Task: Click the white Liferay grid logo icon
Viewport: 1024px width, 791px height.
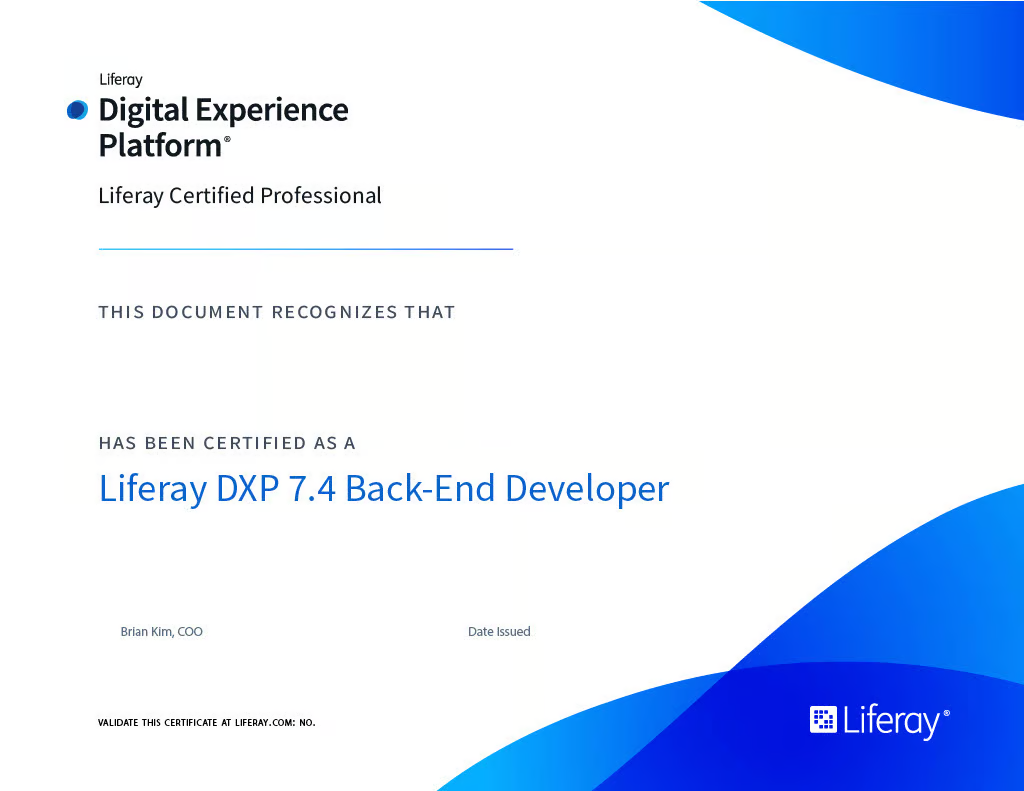Action: pyautogui.click(x=823, y=720)
